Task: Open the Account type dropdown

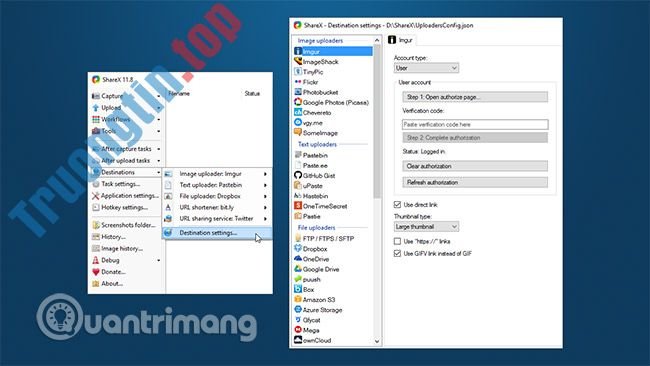Action: tap(426, 68)
